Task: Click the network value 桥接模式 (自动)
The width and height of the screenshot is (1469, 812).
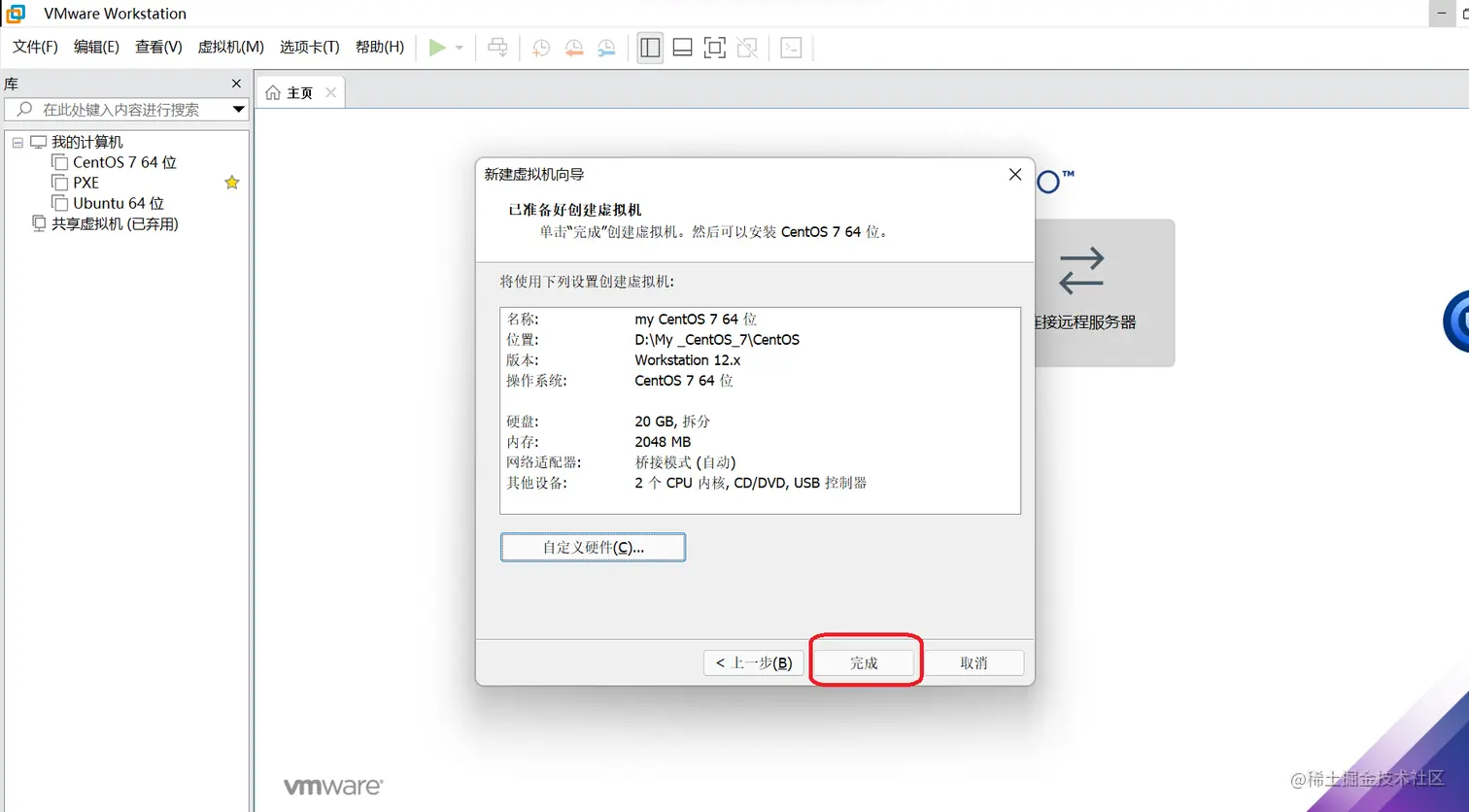Action: click(x=686, y=461)
